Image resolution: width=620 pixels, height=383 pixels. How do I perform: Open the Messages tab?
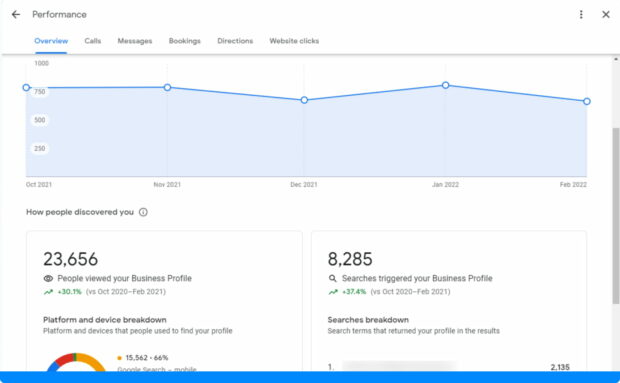click(135, 41)
